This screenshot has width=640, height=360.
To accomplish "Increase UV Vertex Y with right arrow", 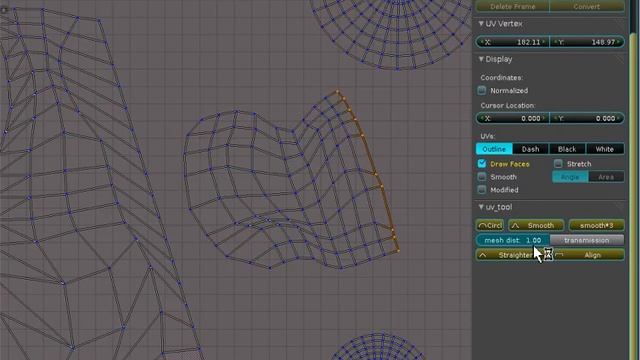I will (619, 42).
